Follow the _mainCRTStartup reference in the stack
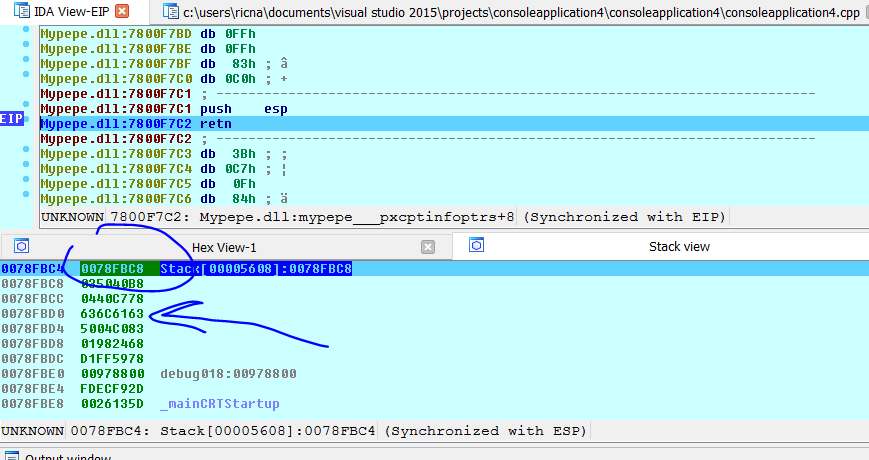Image resolution: width=869 pixels, height=460 pixels. click(219, 403)
